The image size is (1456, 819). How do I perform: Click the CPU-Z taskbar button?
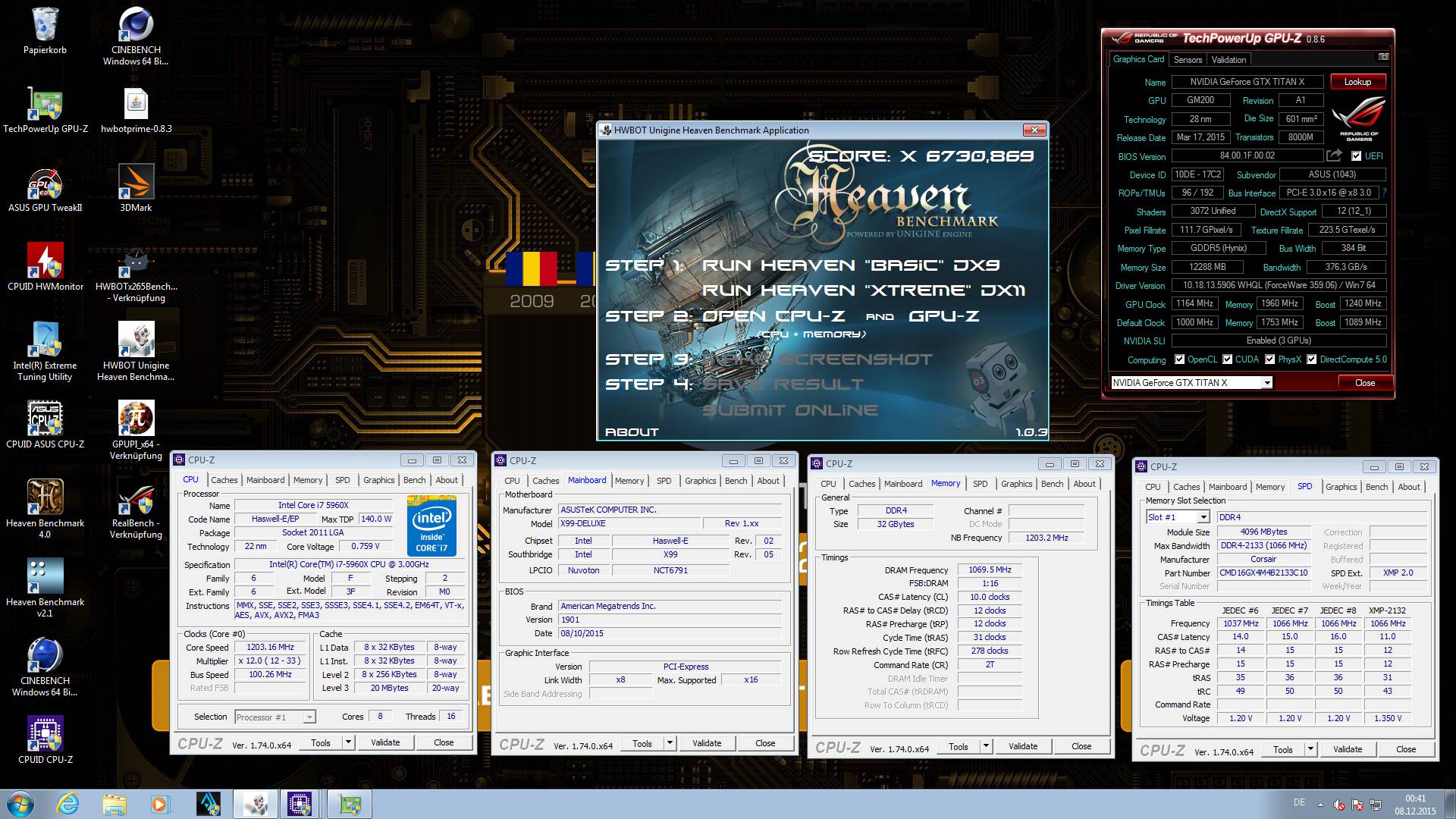tap(300, 804)
